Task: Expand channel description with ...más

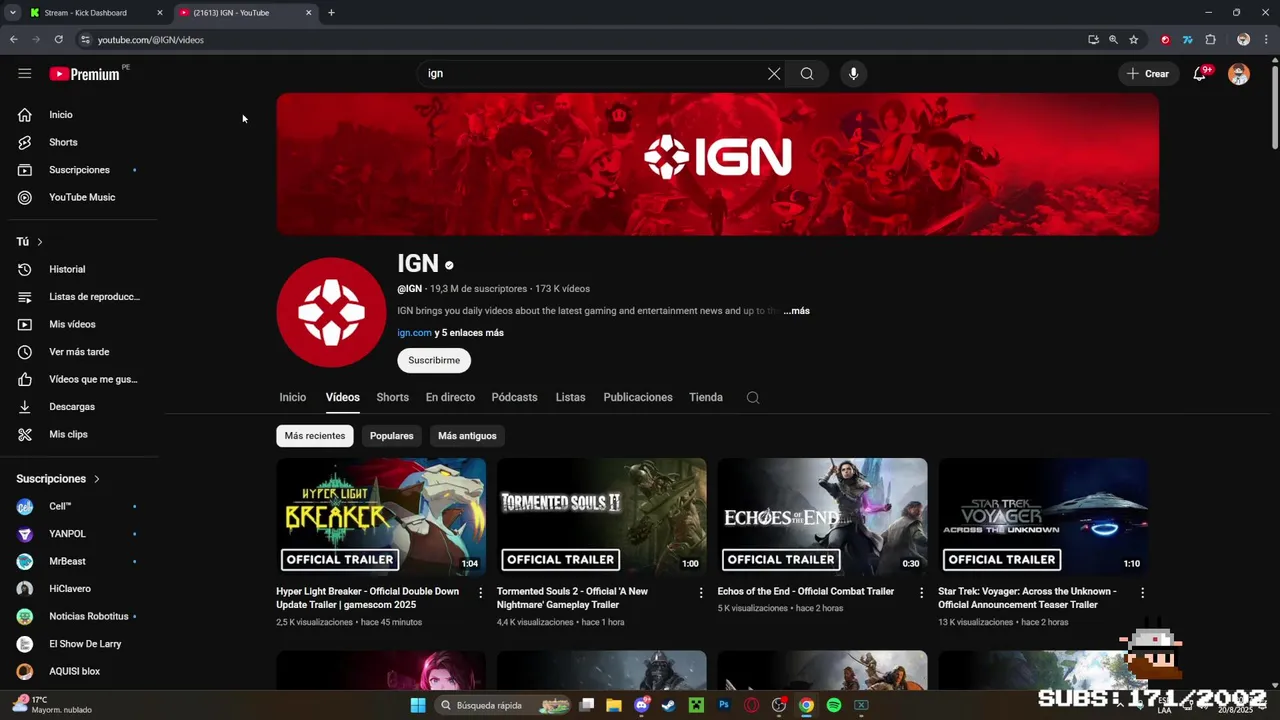Action: (x=797, y=311)
